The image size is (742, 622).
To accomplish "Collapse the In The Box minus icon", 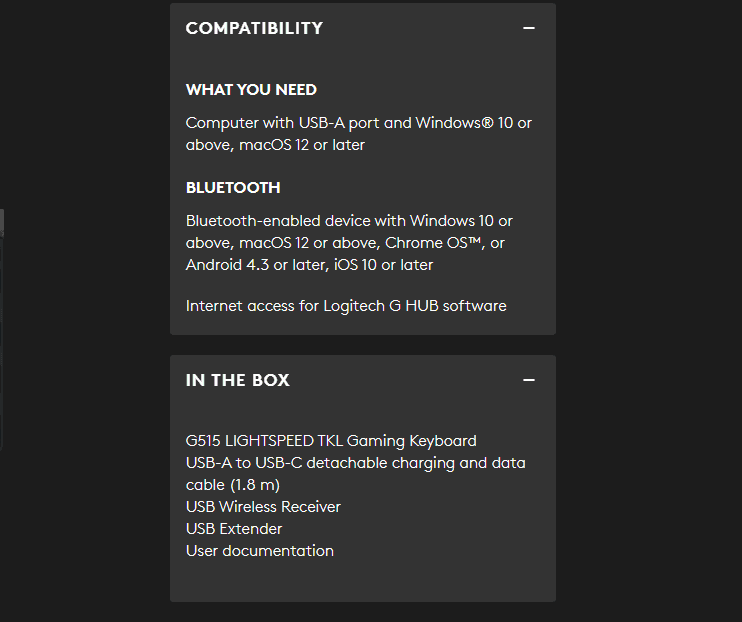I will click(x=529, y=380).
